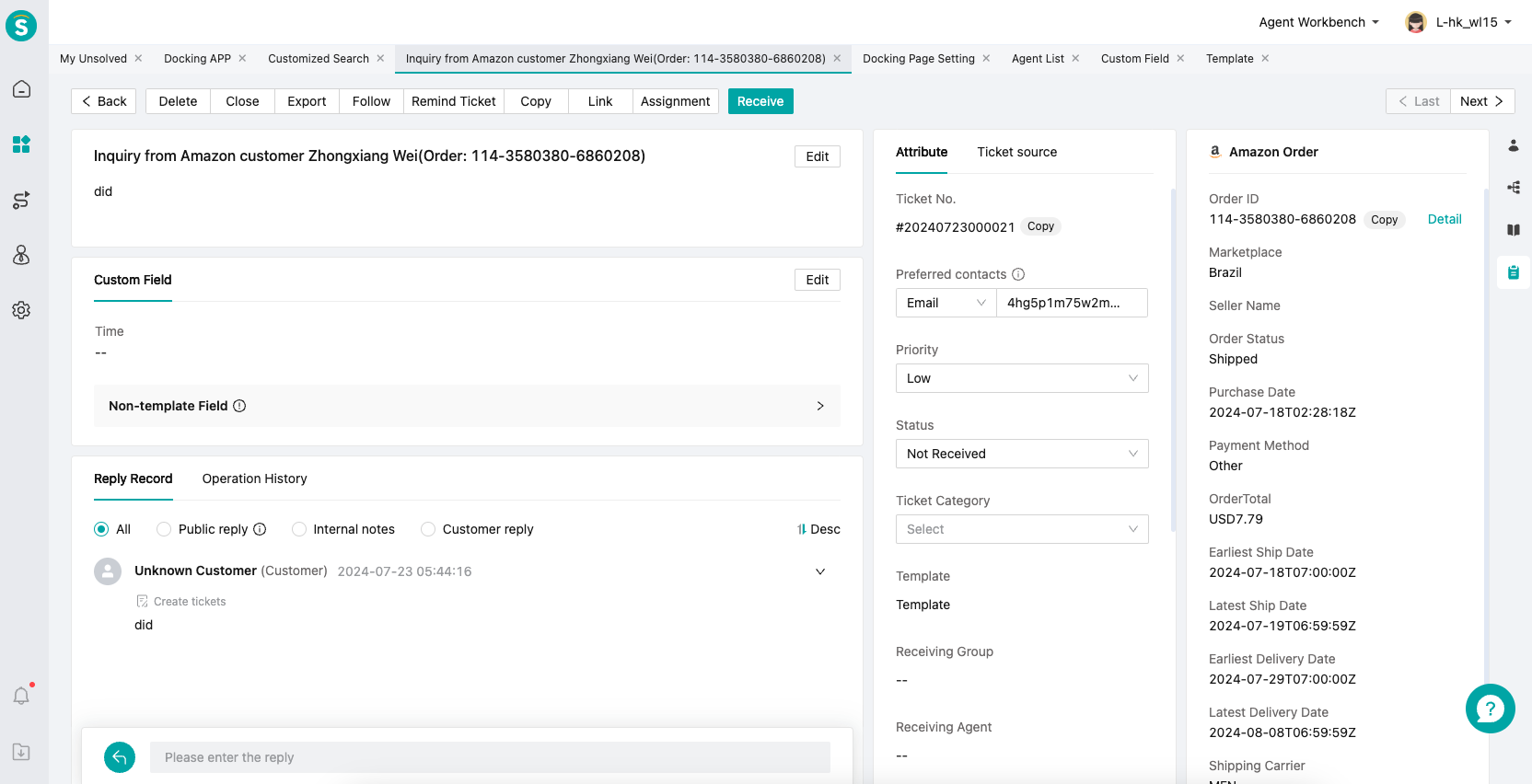Click the Remind Ticket button

(453, 101)
